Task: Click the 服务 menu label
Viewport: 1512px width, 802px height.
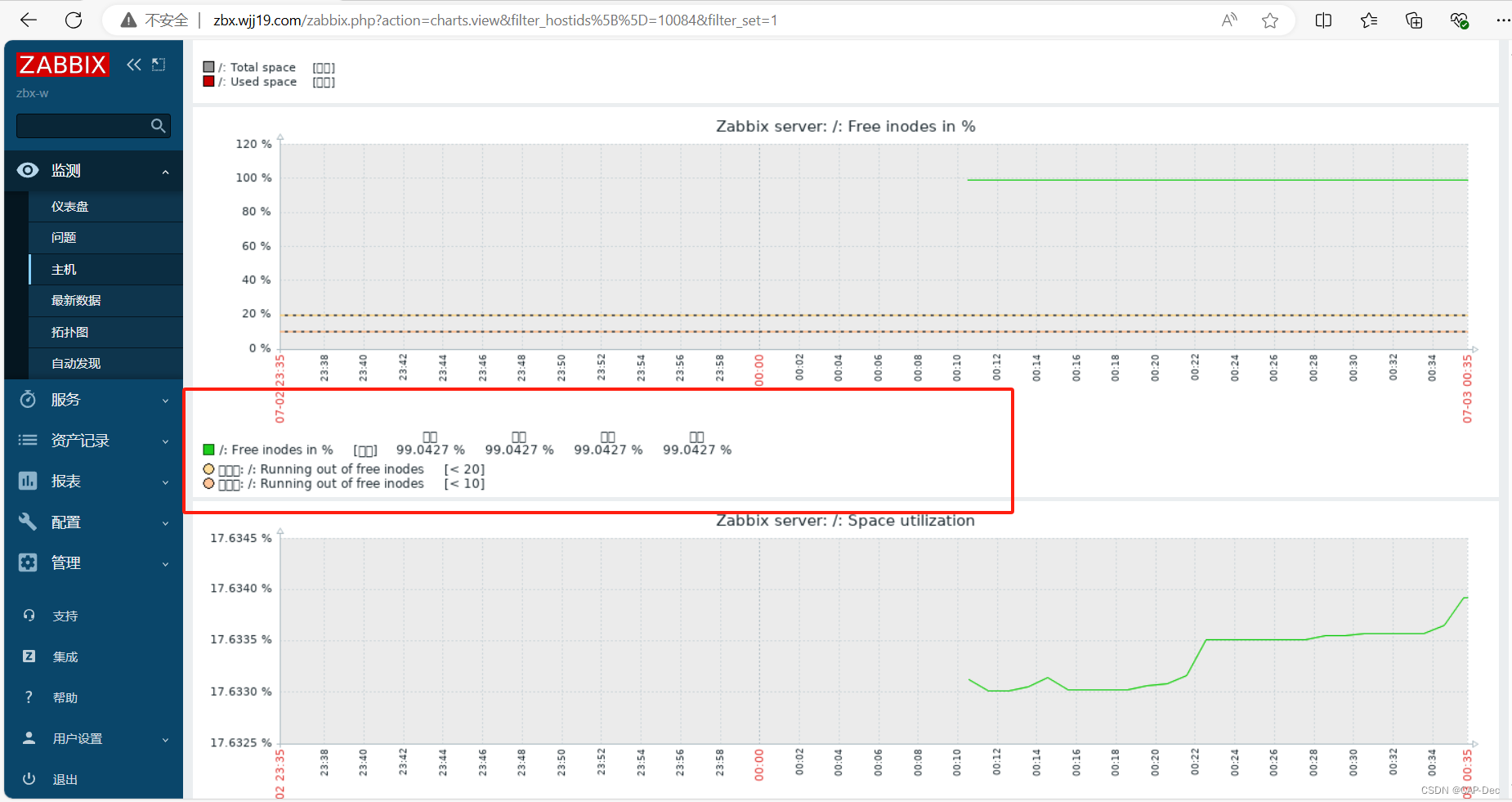Action: click(x=66, y=399)
